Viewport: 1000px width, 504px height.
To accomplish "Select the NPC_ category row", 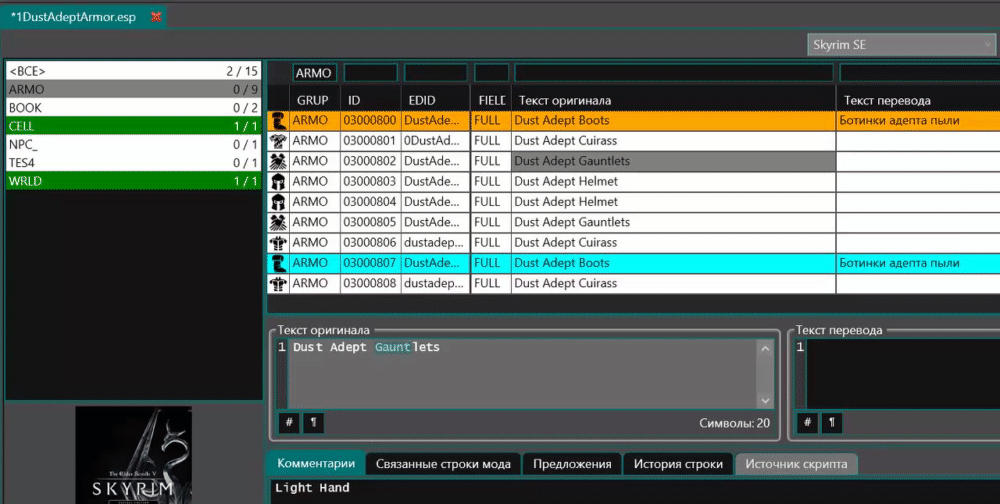I will (x=133, y=145).
